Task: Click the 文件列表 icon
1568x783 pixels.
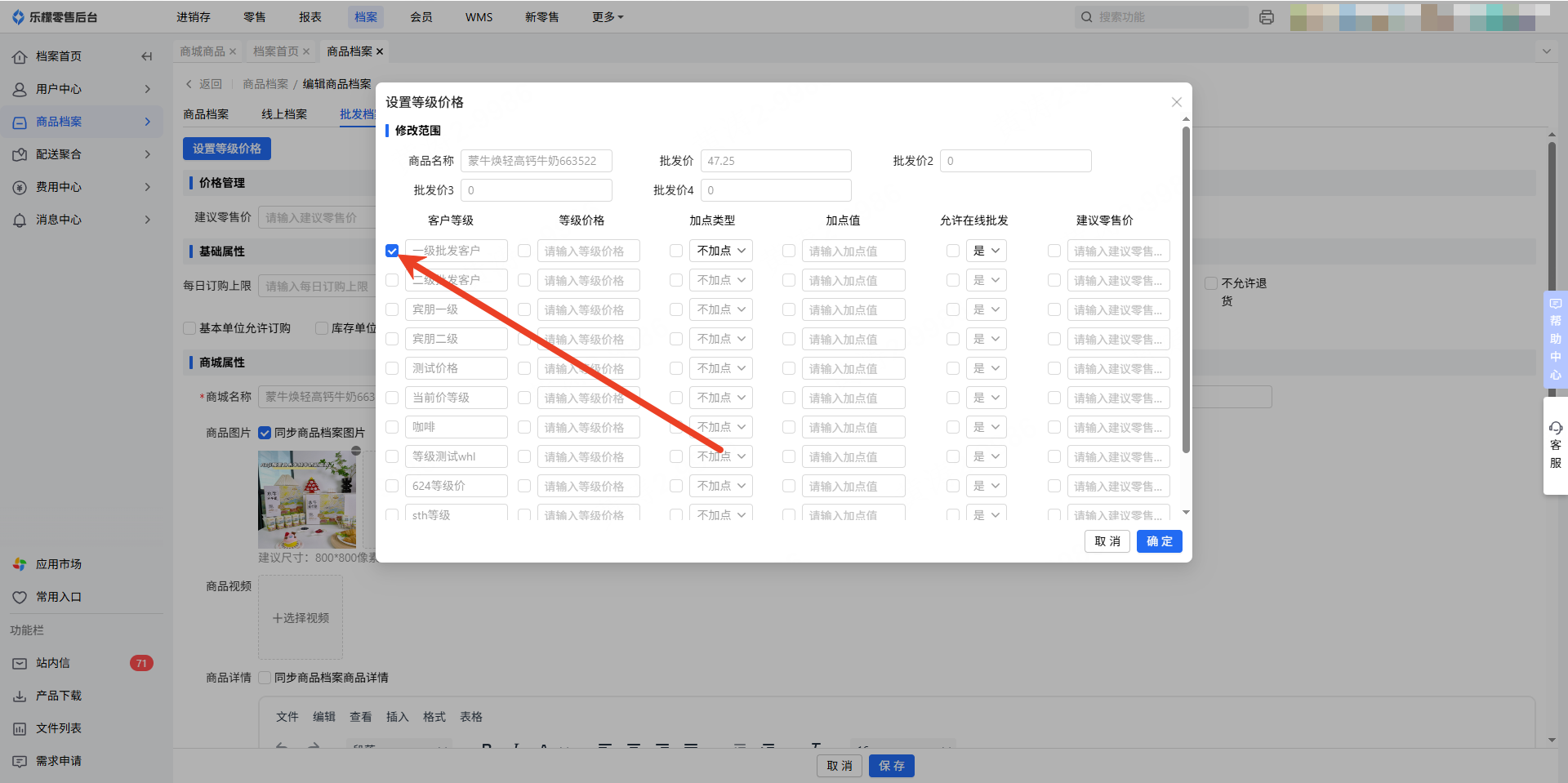Action: click(x=20, y=728)
